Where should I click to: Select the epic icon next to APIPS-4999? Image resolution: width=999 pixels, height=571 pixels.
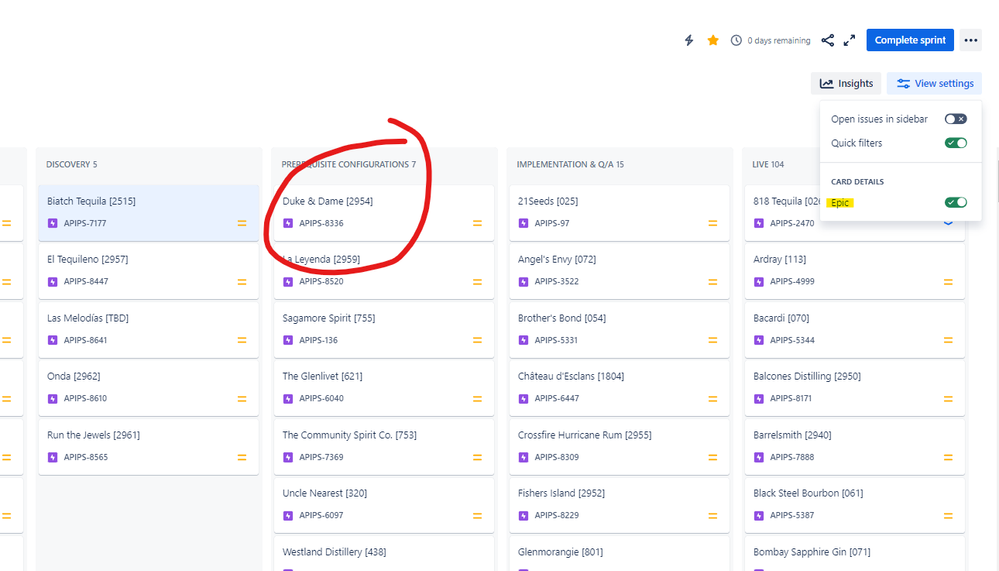point(759,282)
